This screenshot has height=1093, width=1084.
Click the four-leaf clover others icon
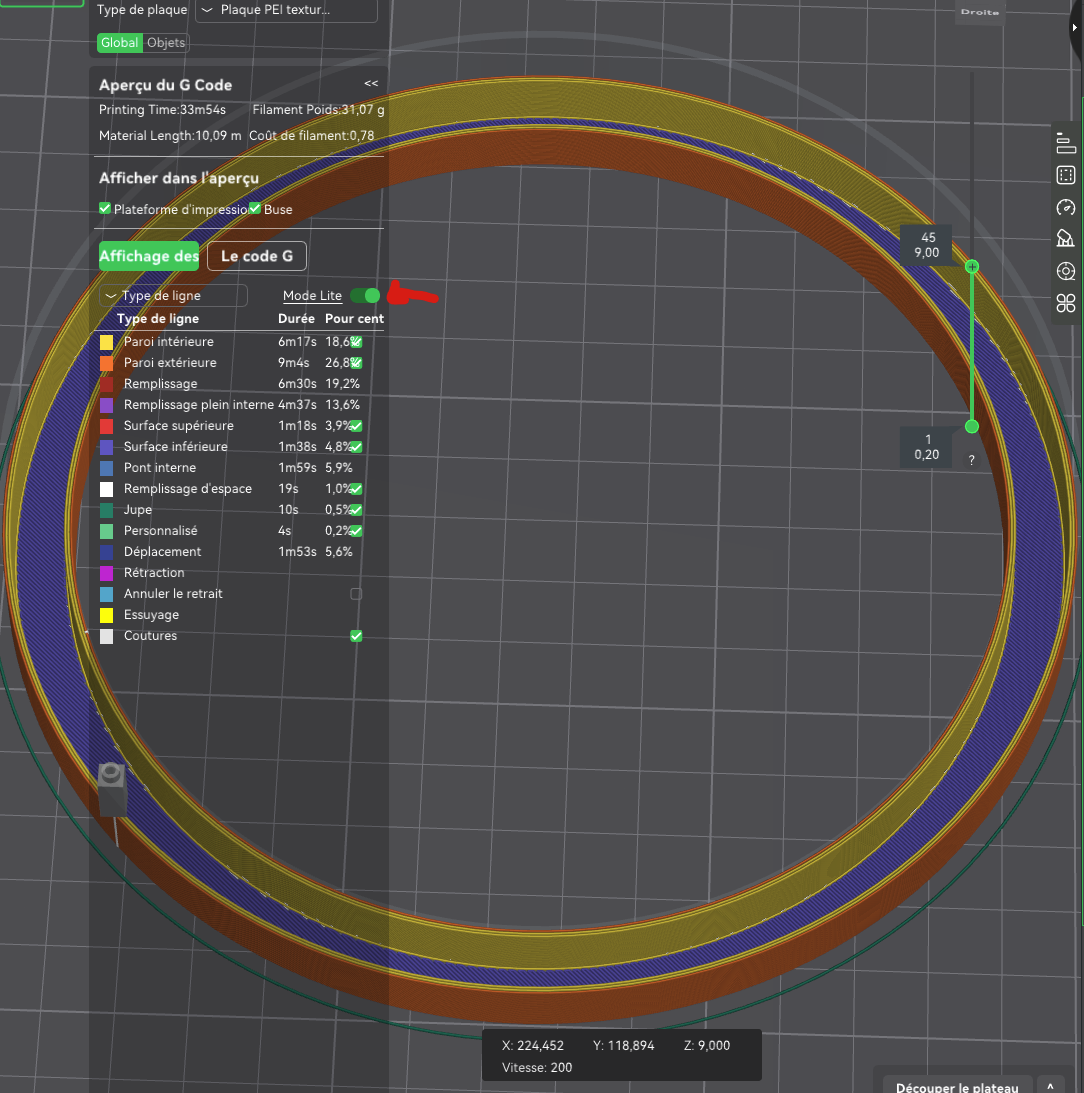(1065, 303)
